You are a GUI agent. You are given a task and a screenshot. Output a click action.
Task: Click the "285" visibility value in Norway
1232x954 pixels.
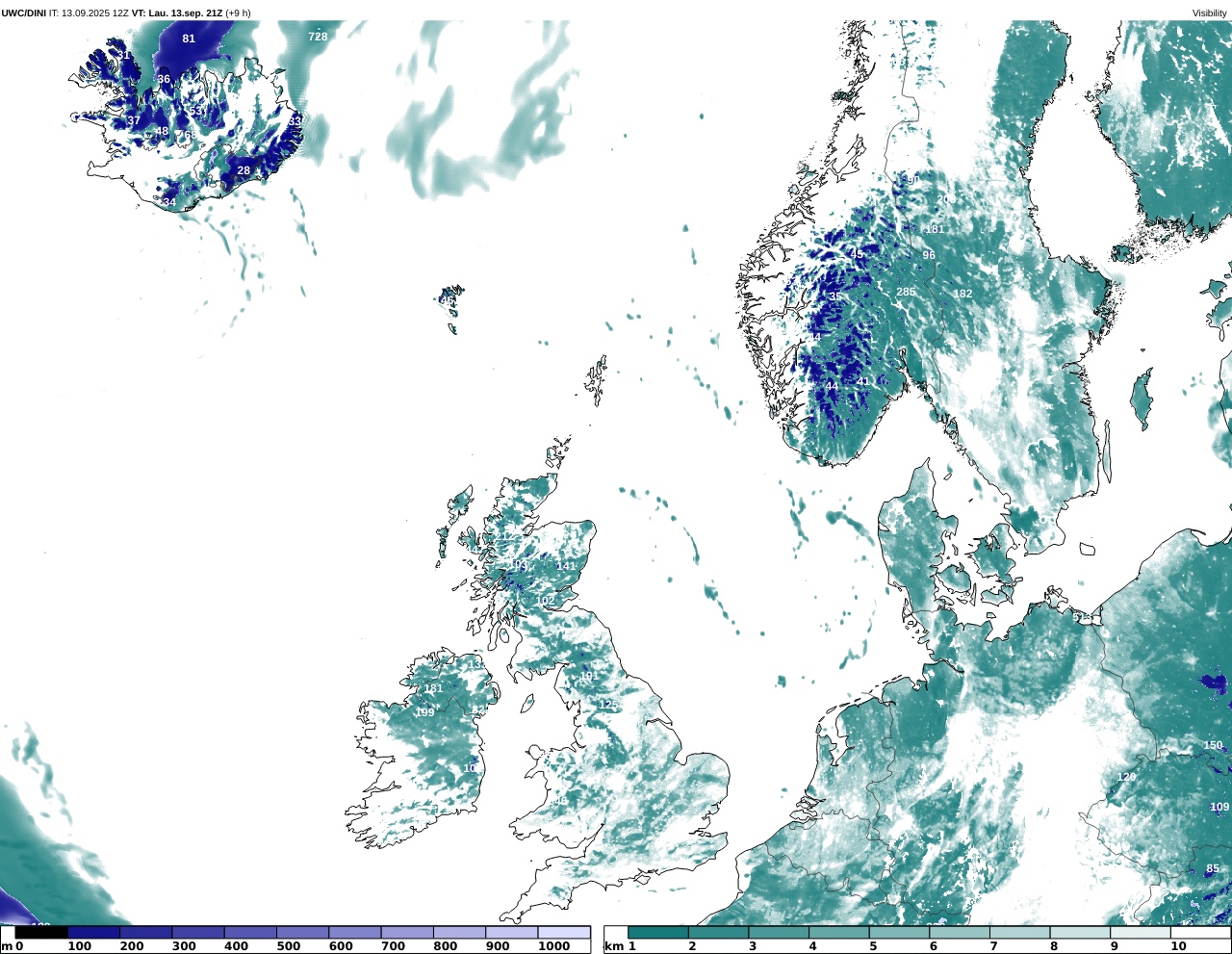coord(906,292)
